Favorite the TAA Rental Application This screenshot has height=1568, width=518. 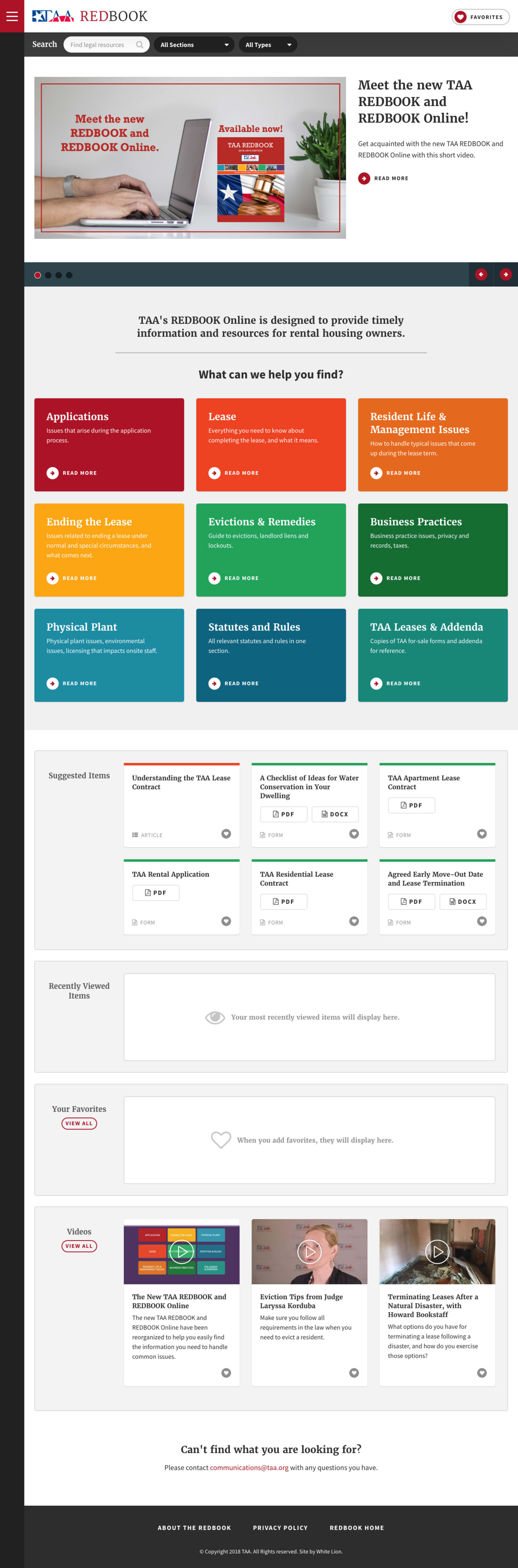click(x=226, y=921)
